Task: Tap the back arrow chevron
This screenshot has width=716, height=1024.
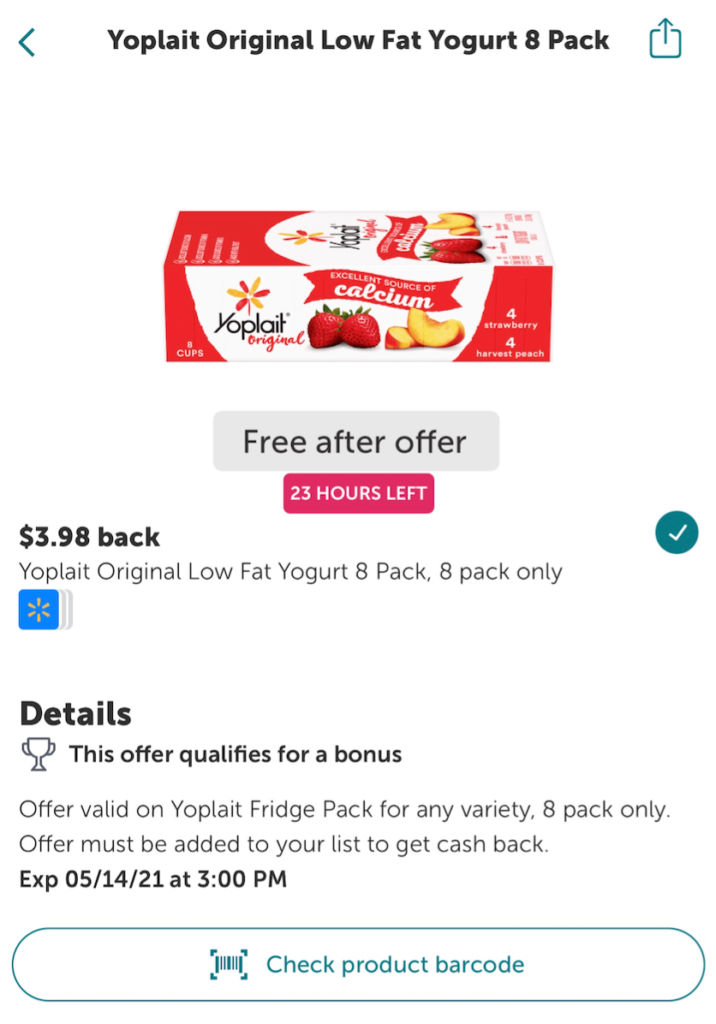Action: tap(27, 43)
